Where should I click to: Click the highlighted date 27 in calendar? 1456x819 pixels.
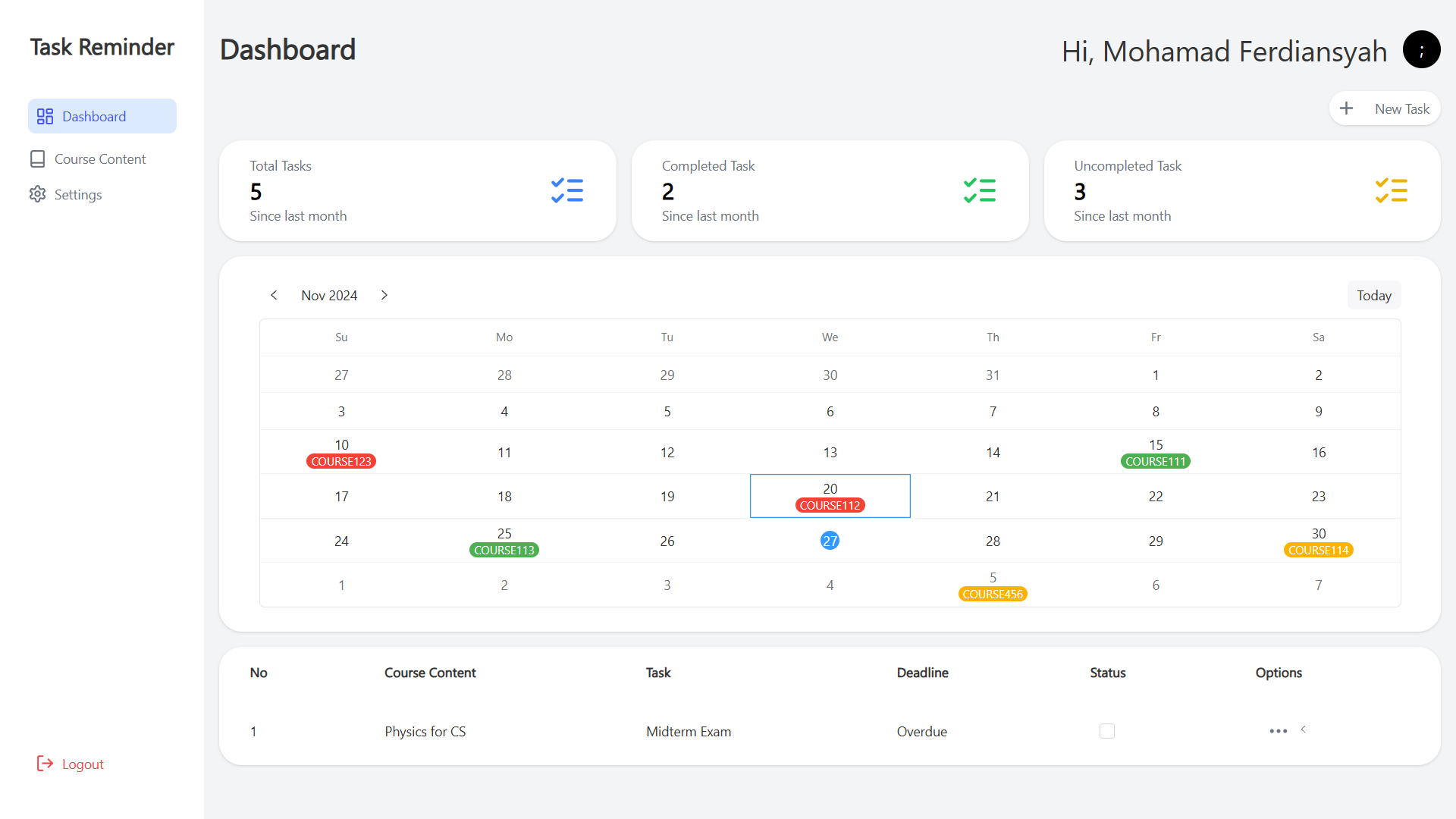(830, 541)
